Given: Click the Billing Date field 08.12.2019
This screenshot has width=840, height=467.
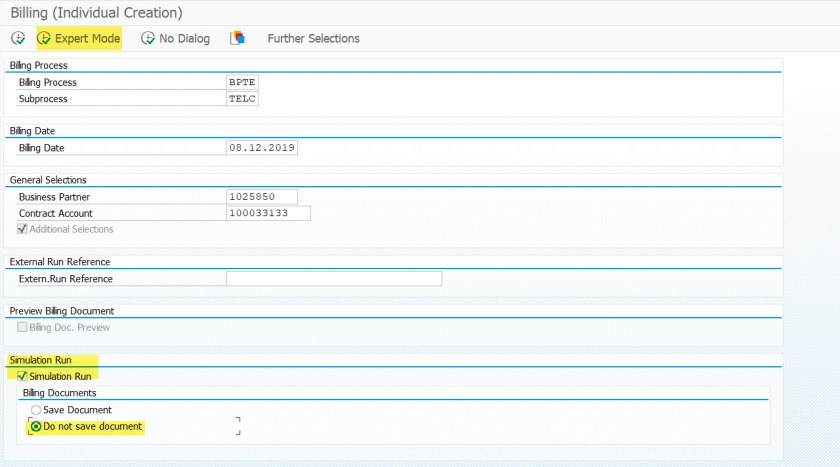Looking at the screenshot, I should coord(262,148).
